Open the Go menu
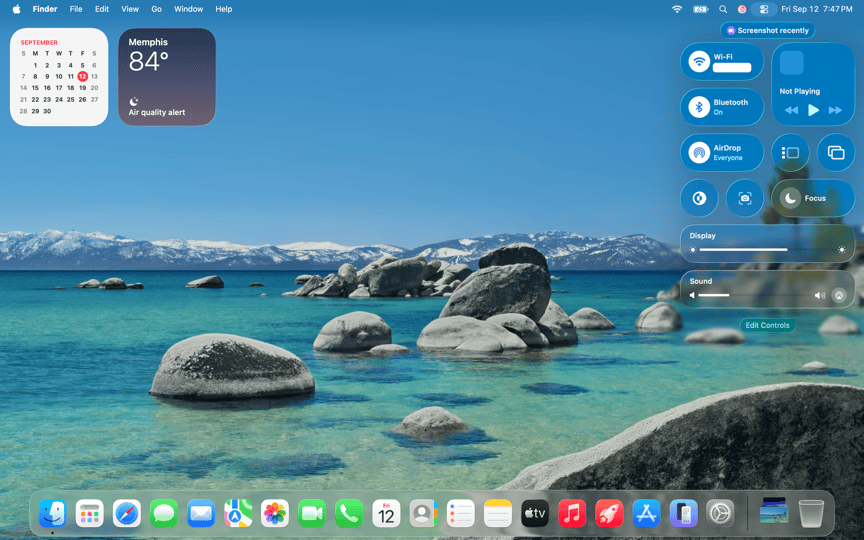 click(156, 9)
